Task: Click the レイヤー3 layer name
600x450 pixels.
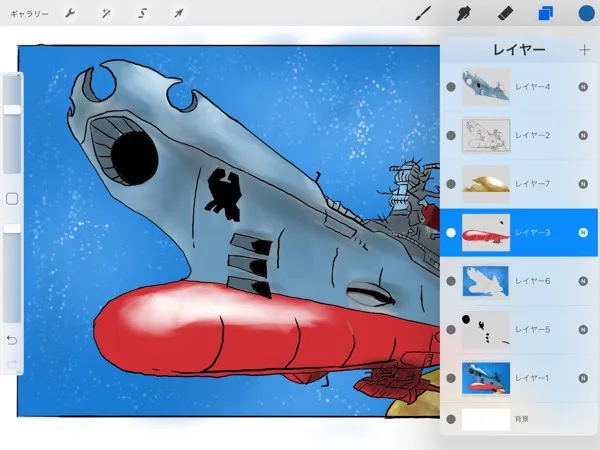Action: point(532,233)
